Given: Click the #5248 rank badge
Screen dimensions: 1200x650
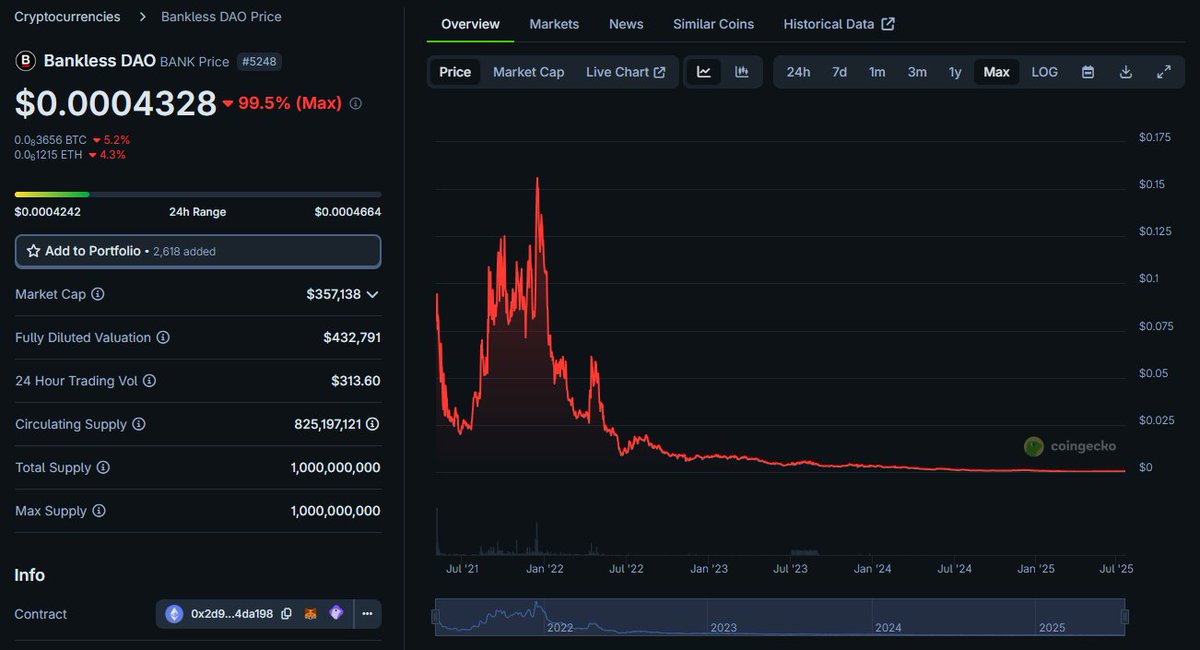Looking at the screenshot, I should 260,61.
